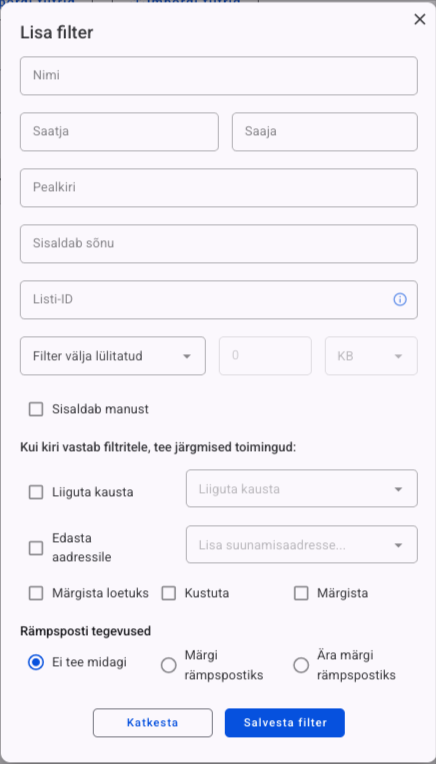Open the Filter välja lülitatud dropdown
The width and height of the screenshot is (436, 764).
coord(113,356)
